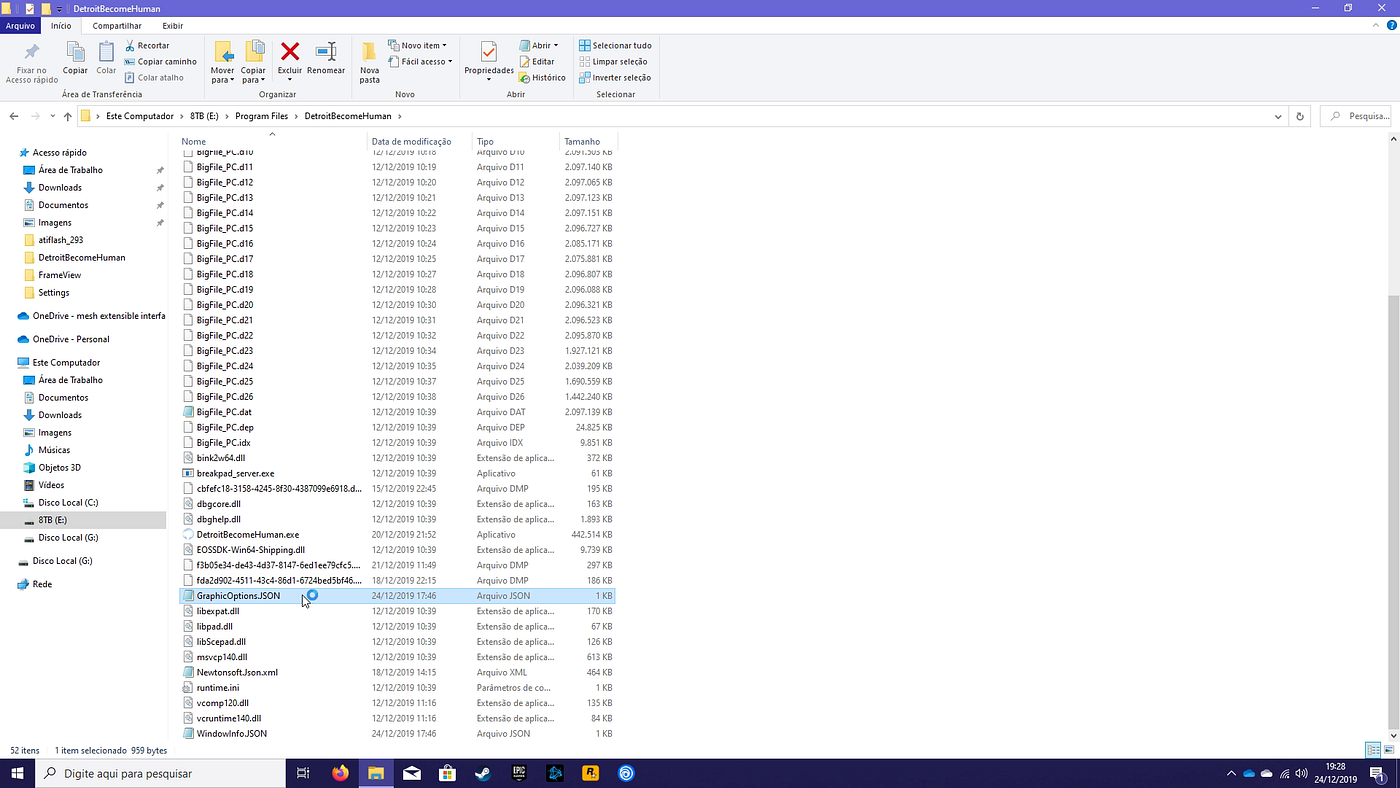Click Colar atalho in the ribbon
Viewport: 1400px width, 788px height.
[x=154, y=77]
